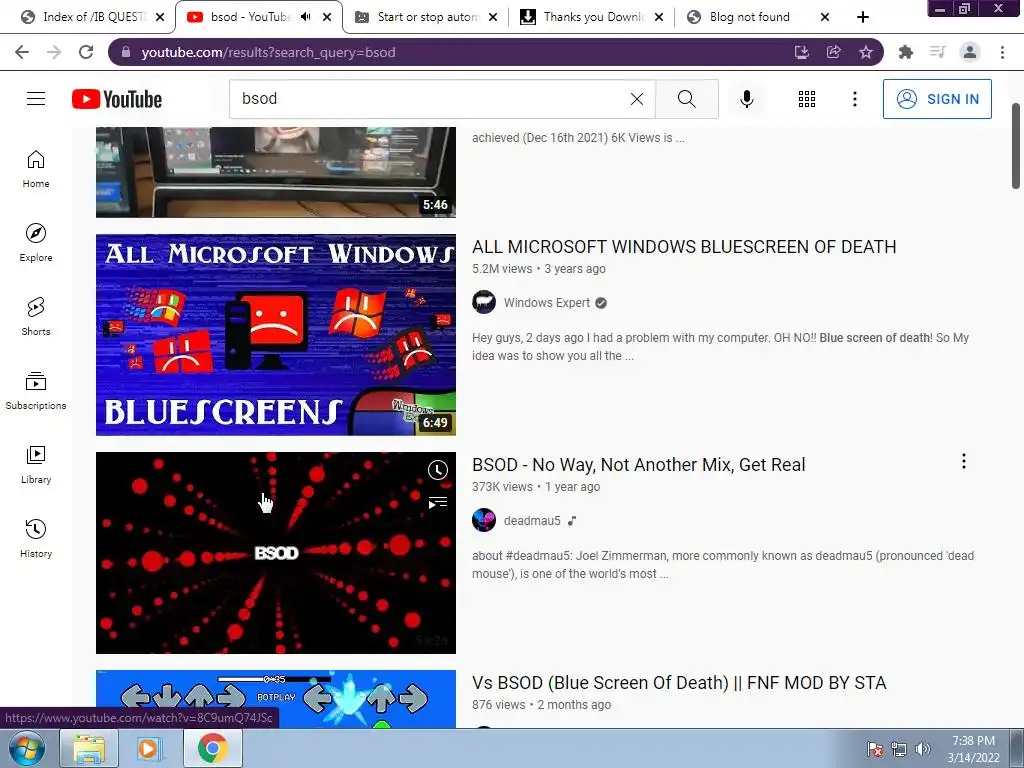Open Windows Media Player from the taskbar
The width and height of the screenshot is (1024, 768).
pyautogui.click(x=149, y=748)
